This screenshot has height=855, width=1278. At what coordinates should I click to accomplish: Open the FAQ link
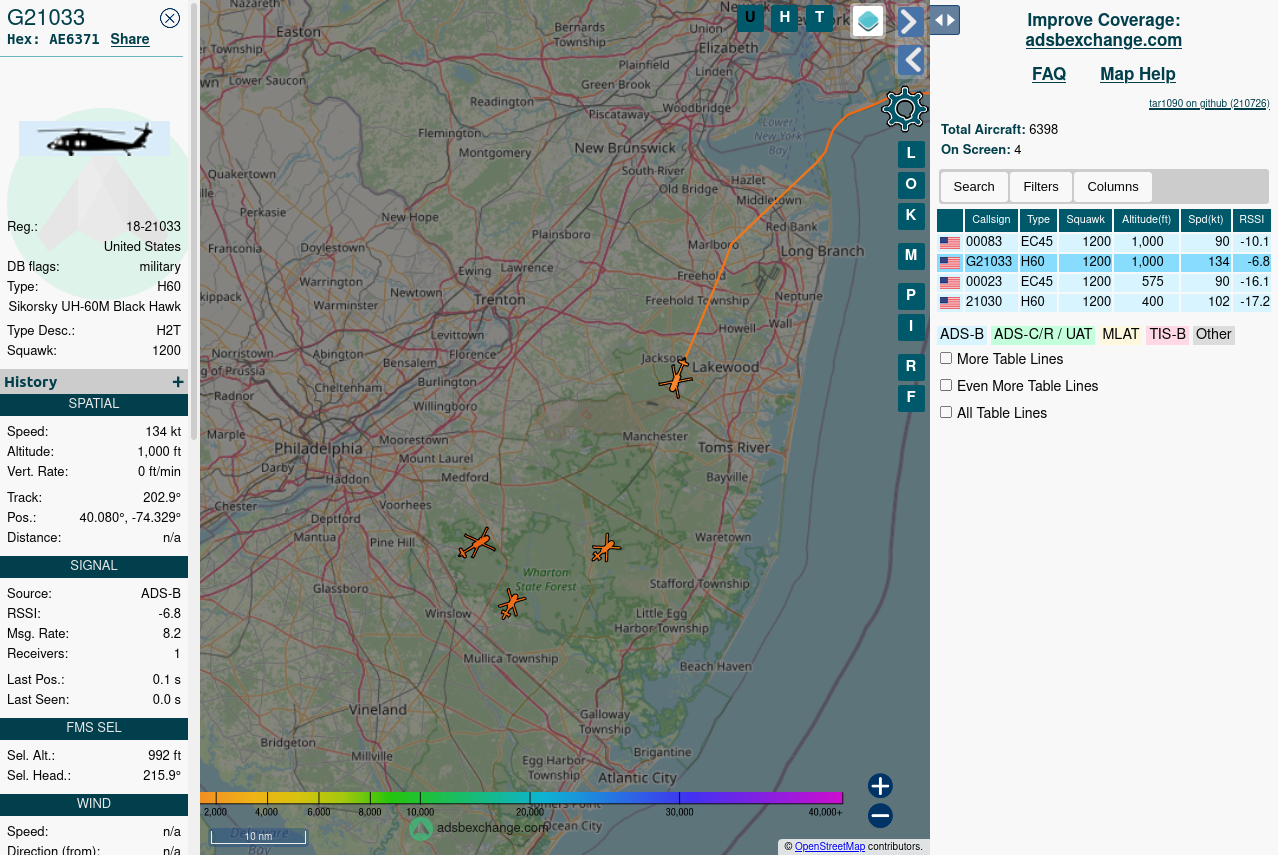(1049, 74)
